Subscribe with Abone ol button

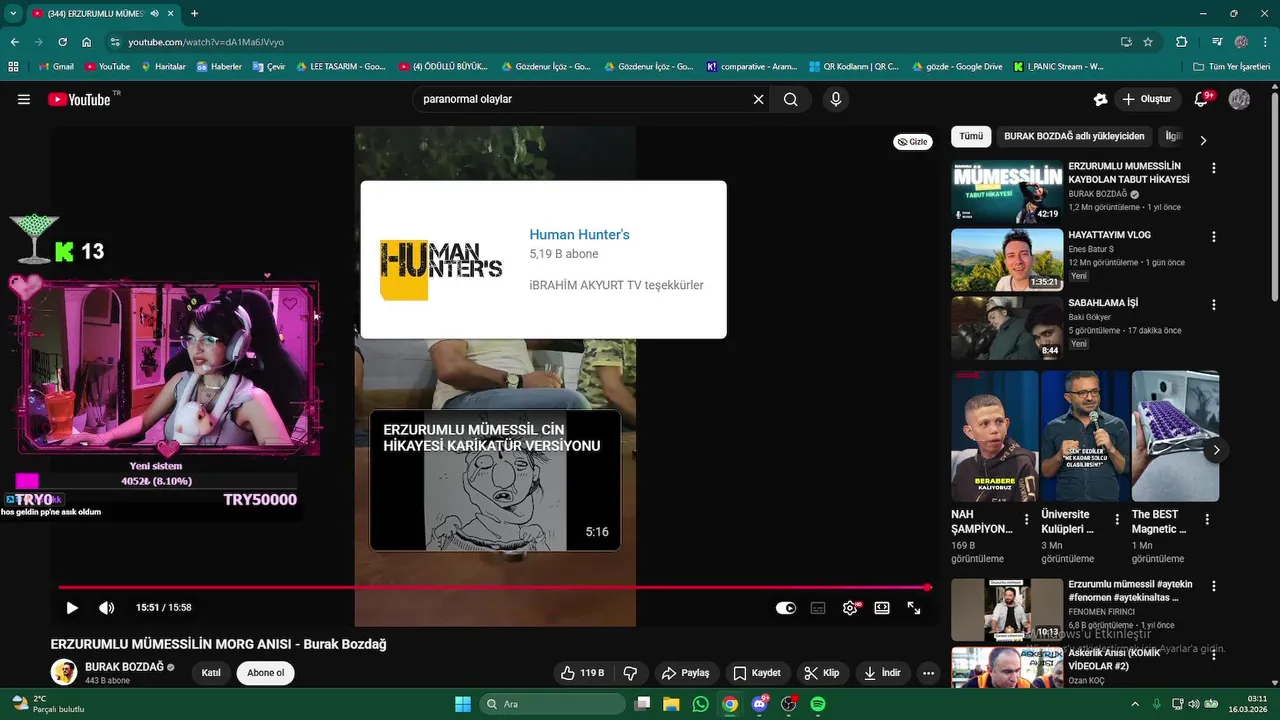265,673
